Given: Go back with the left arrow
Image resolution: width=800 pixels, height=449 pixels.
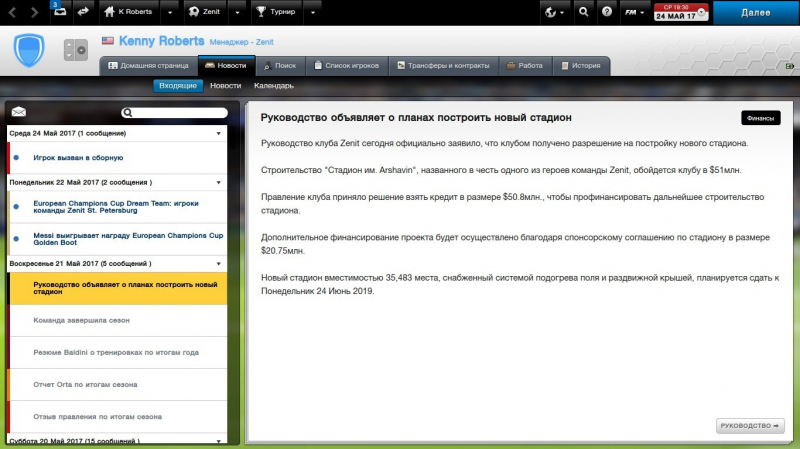Looking at the screenshot, I should 13,12.
